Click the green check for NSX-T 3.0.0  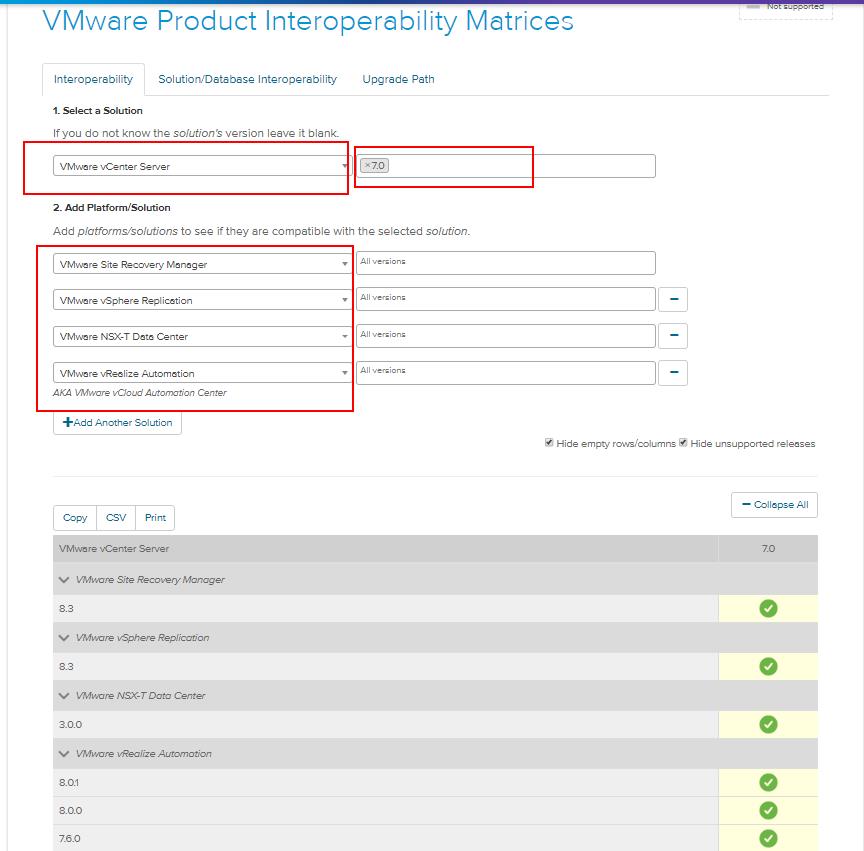(x=768, y=724)
